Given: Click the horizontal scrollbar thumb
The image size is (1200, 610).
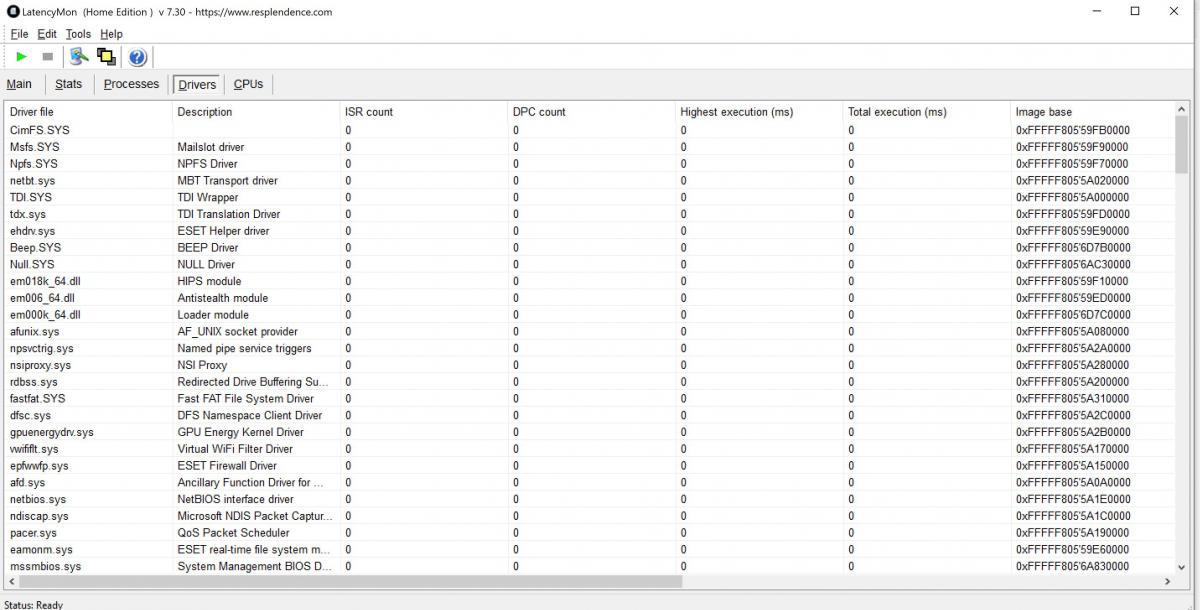Looking at the screenshot, I should (350, 581).
